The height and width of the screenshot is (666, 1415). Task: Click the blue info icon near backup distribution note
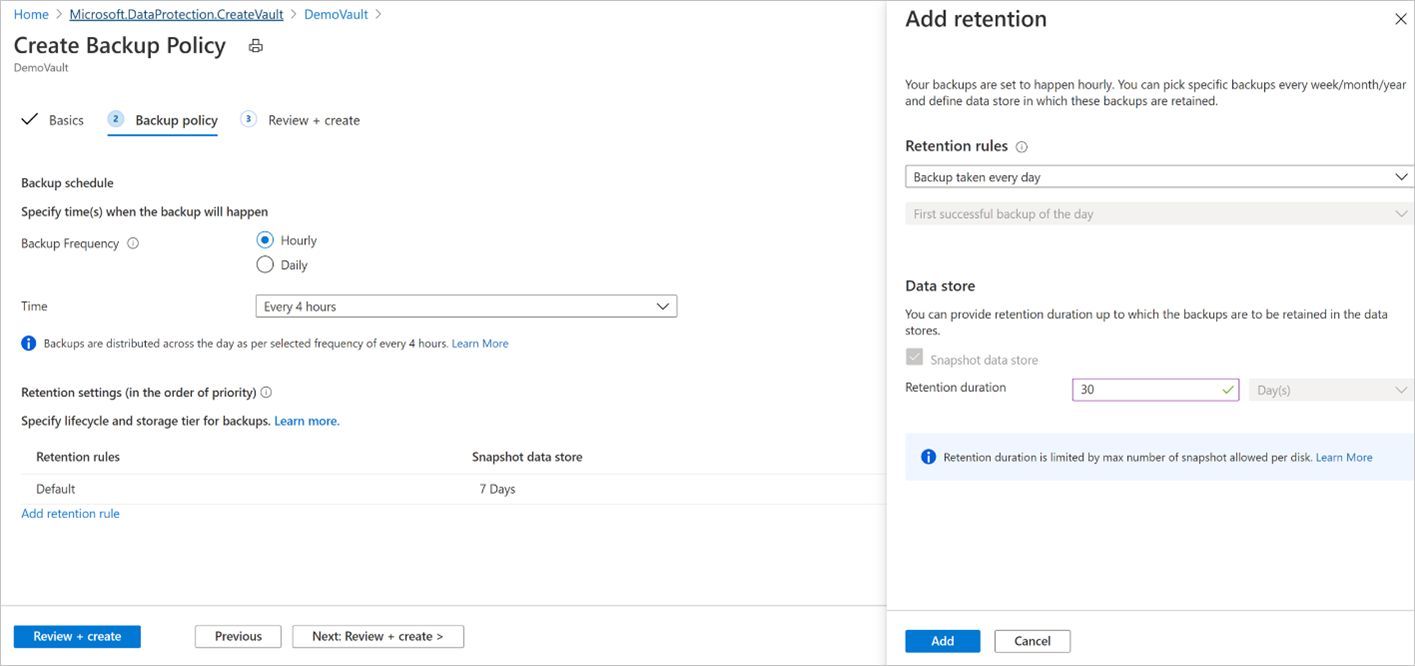29,343
